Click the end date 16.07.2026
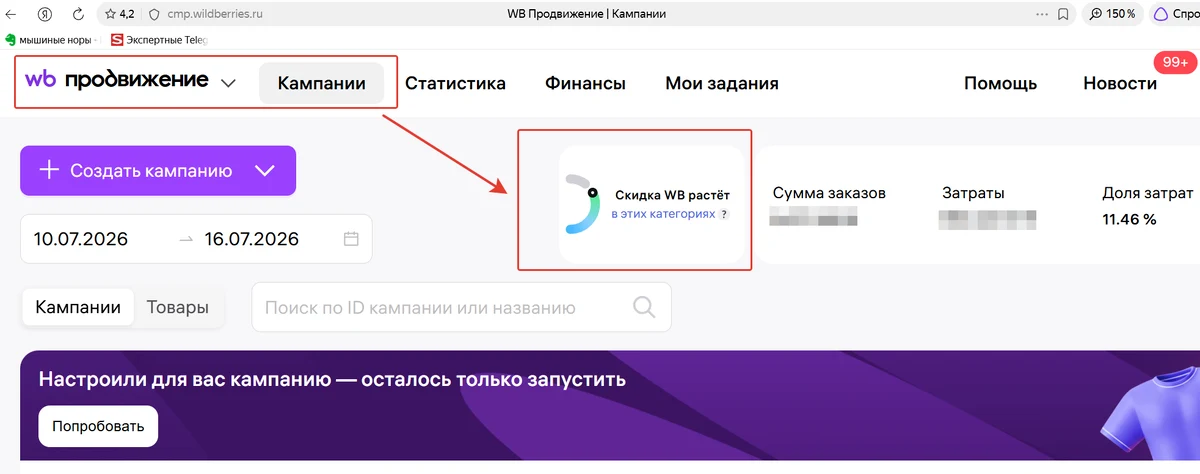 coord(251,239)
